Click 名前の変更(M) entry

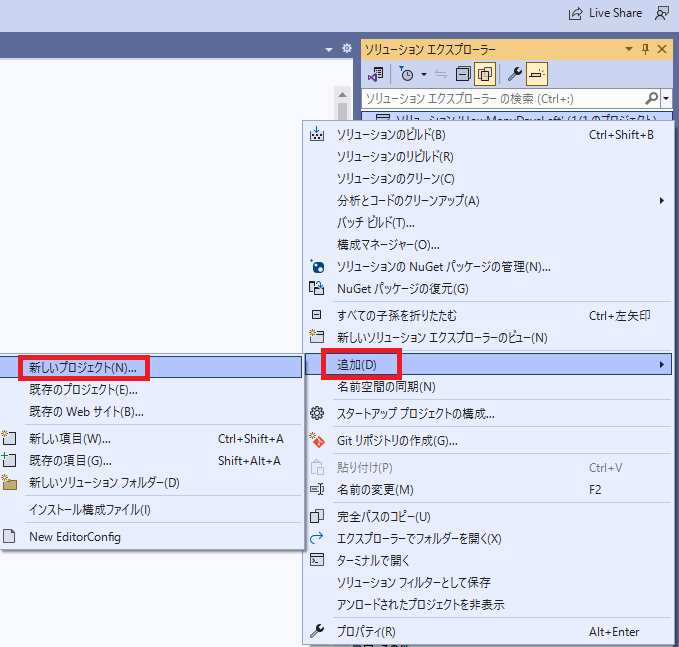[489, 490]
